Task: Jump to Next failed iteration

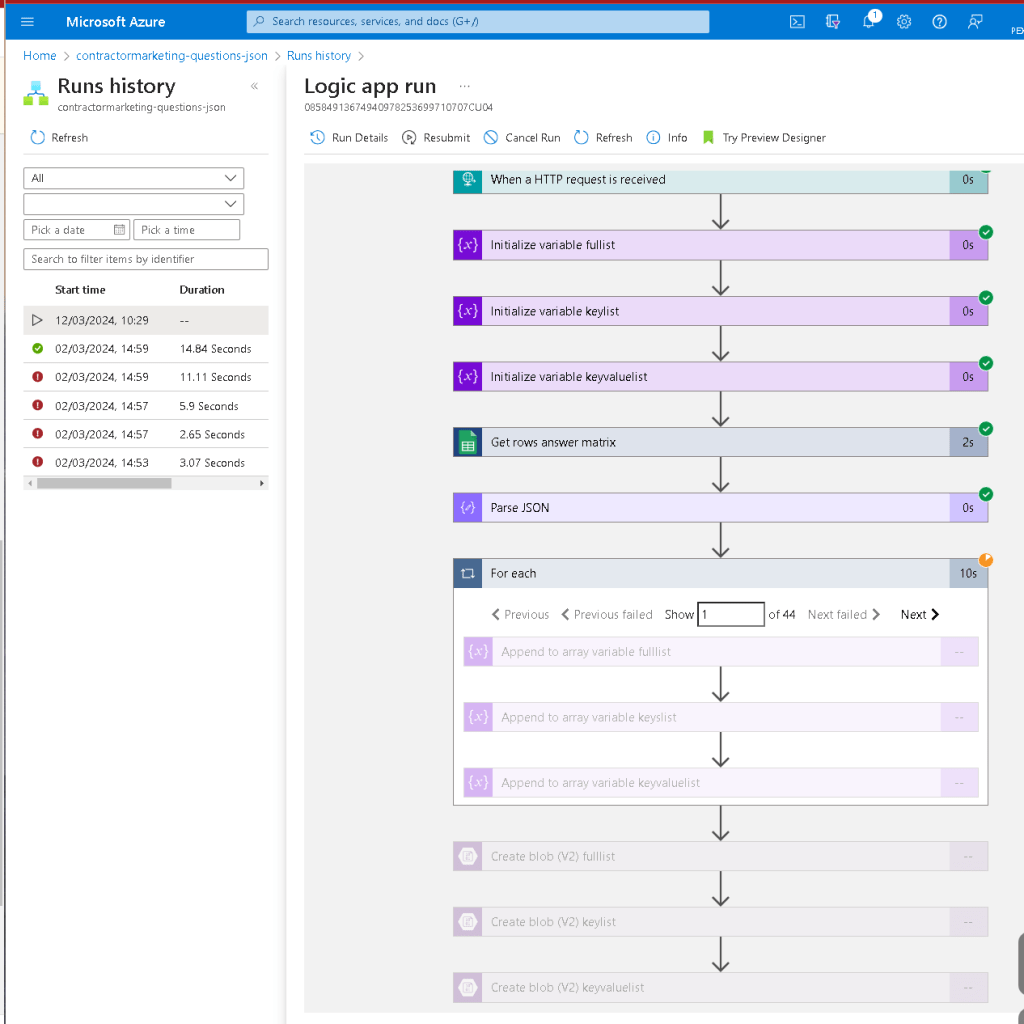Action: (844, 615)
